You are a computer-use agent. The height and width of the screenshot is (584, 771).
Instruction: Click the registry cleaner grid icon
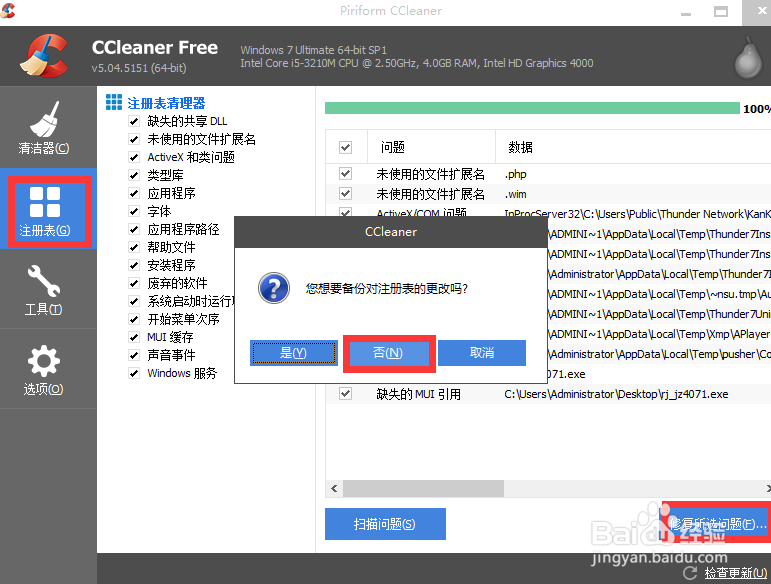click(x=114, y=102)
